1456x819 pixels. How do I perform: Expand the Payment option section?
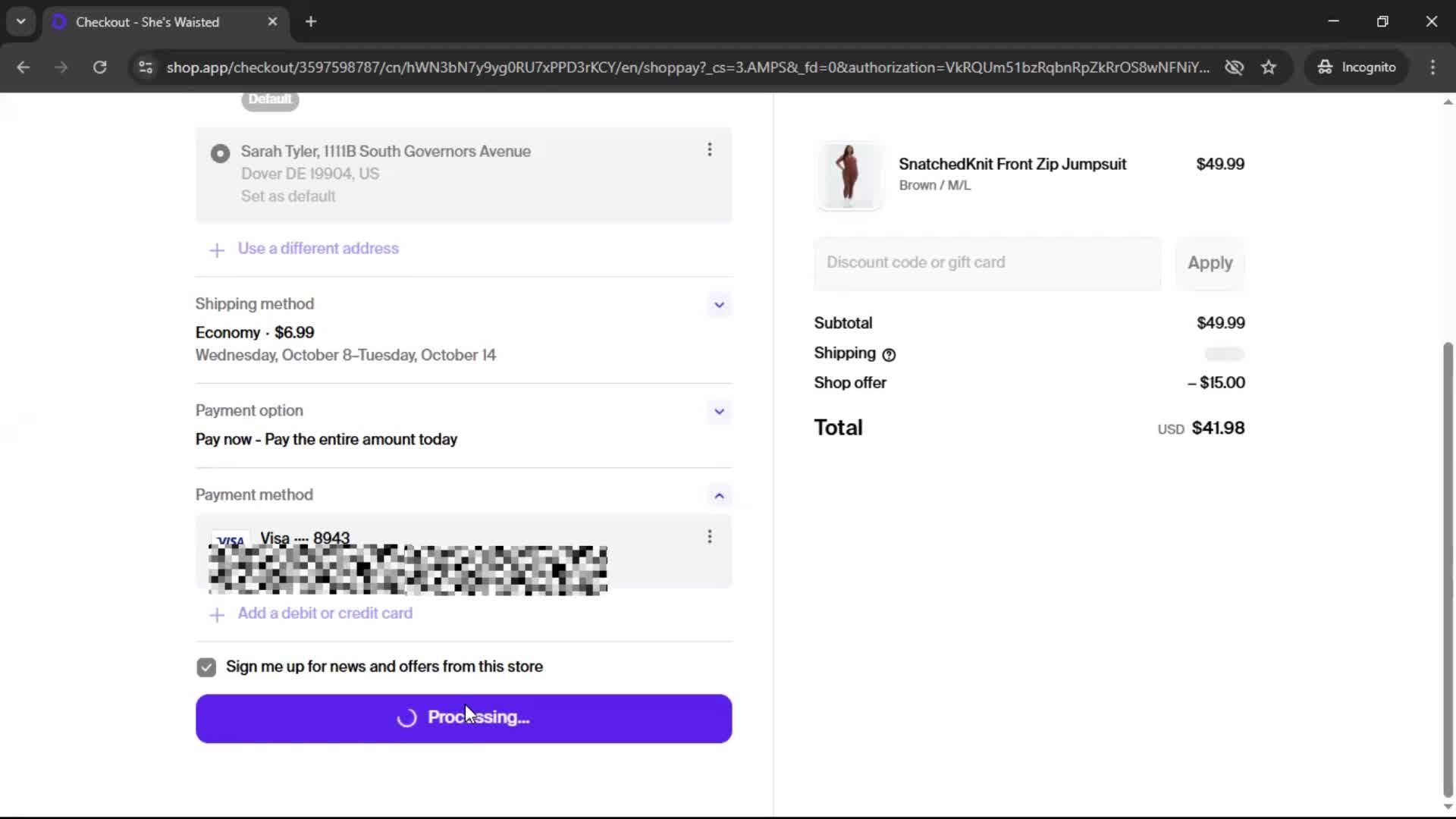click(719, 412)
